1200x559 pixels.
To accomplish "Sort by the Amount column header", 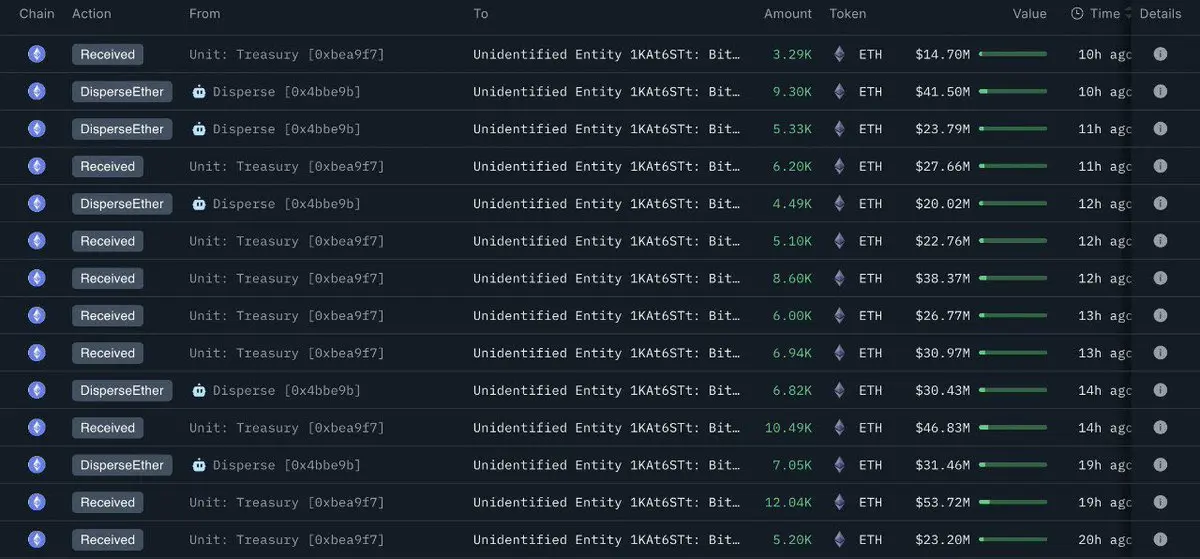I will 788,14.
